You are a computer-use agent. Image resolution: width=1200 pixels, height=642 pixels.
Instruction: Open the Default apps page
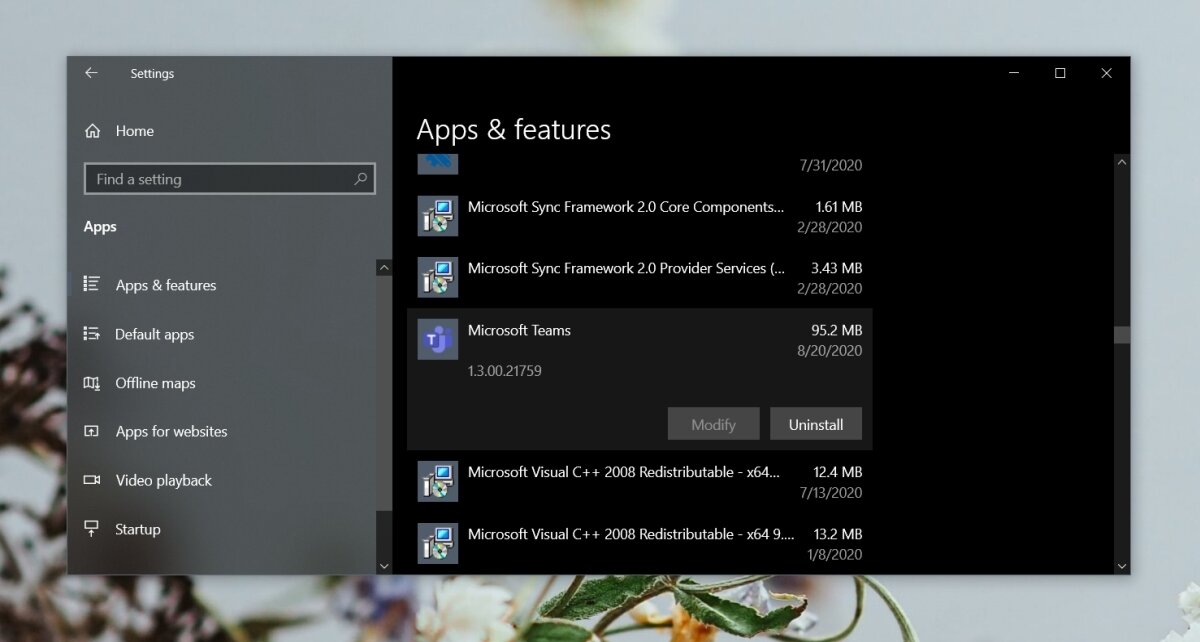coord(154,334)
